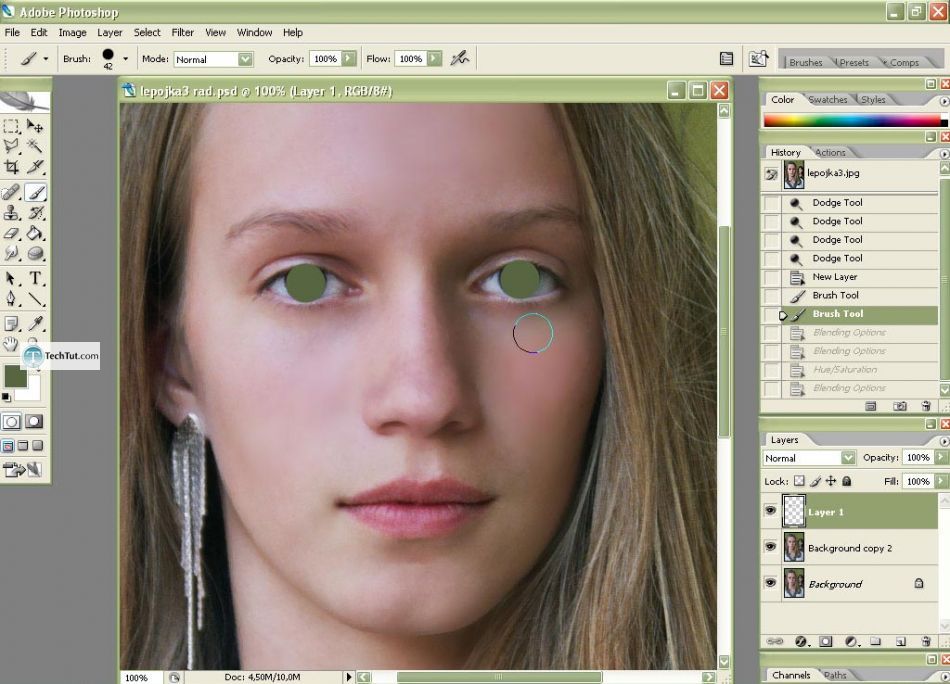This screenshot has height=684, width=950.
Task: Set history brush source for lepojka3.jpg snapshot
Action: click(x=771, y=174)
